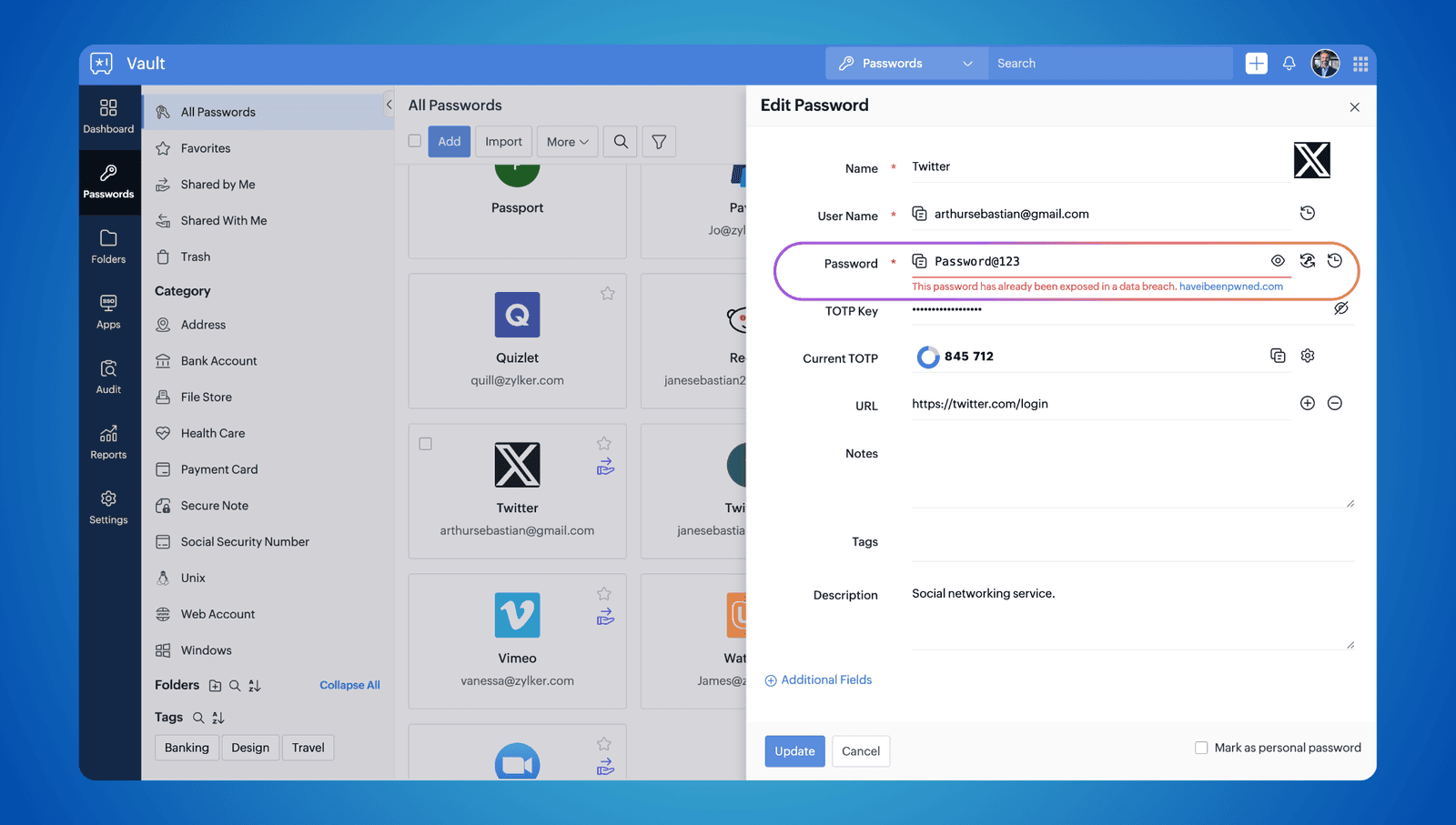The height and width of the screenshot is (825, 1456).
Task: Open Apps section in sidebar
Action: click(x=108, y=312)
